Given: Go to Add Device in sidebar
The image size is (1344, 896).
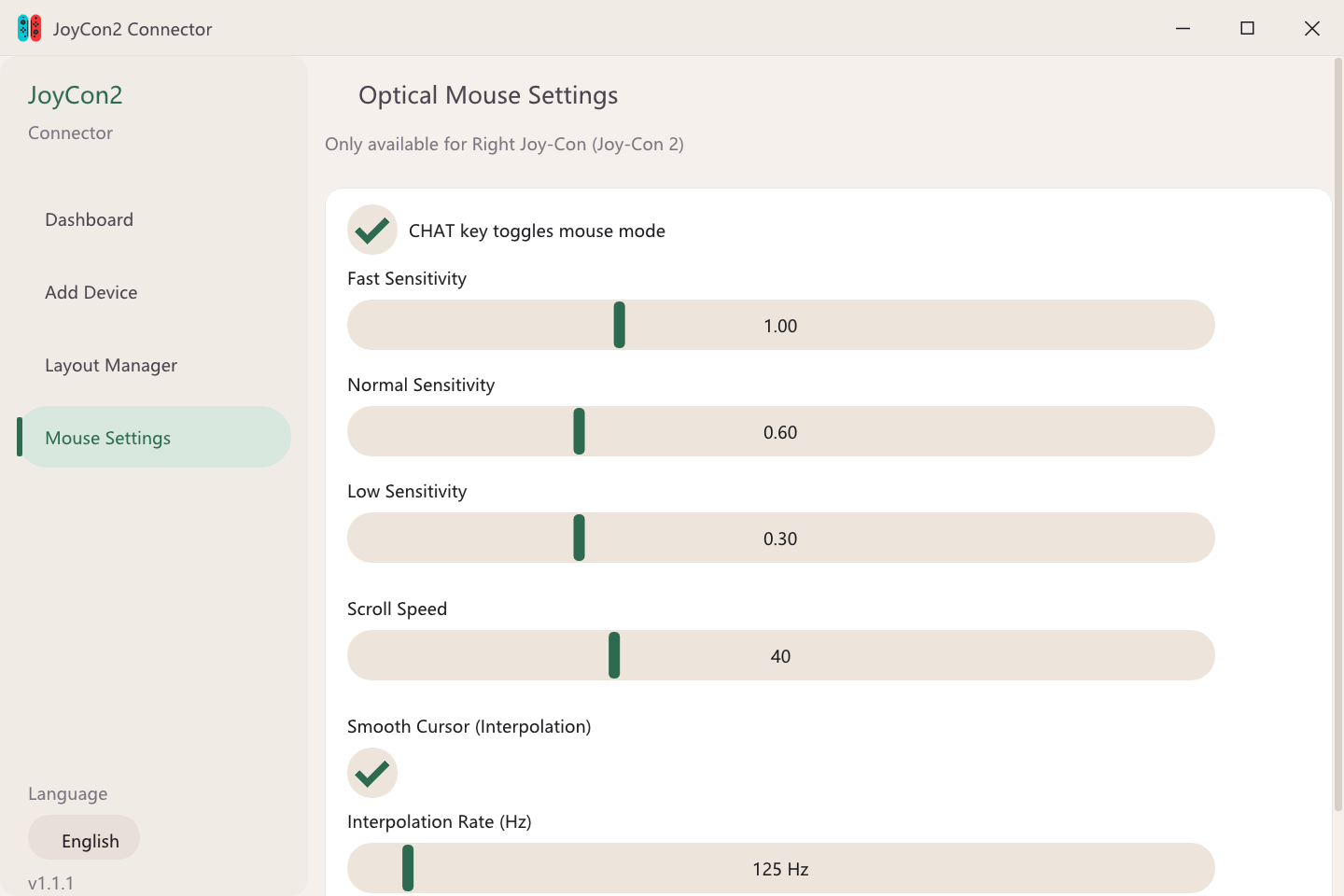Looking at the screenshot, I should pos(91,292).
